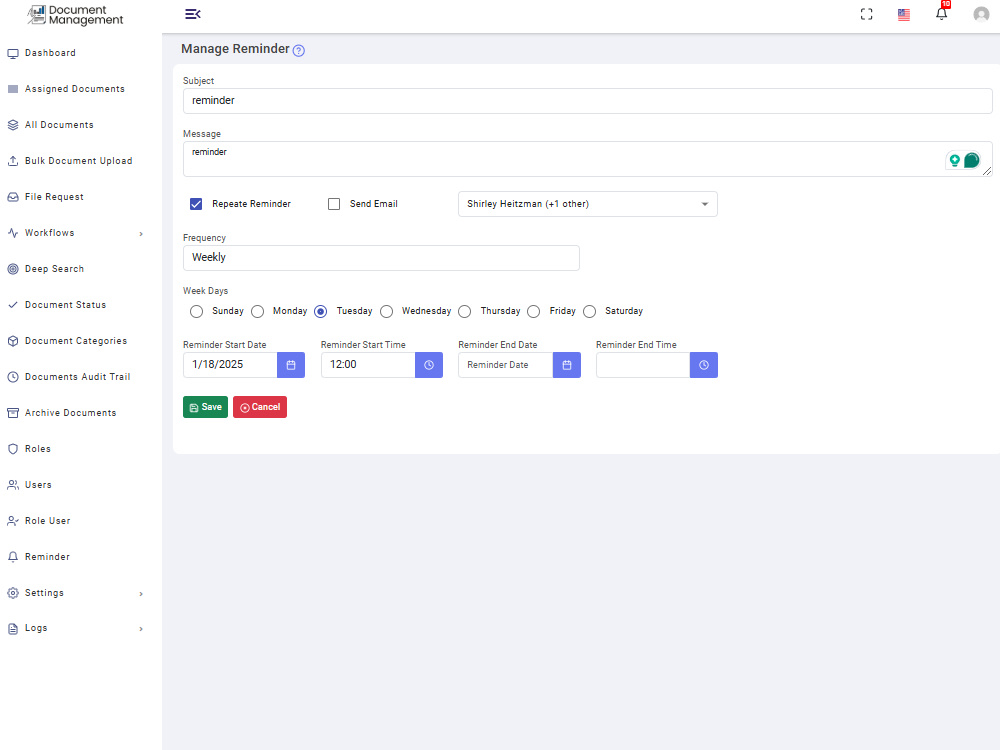Click the Document Categories box icon
The image size is (1000, 750).
[13, 341]
